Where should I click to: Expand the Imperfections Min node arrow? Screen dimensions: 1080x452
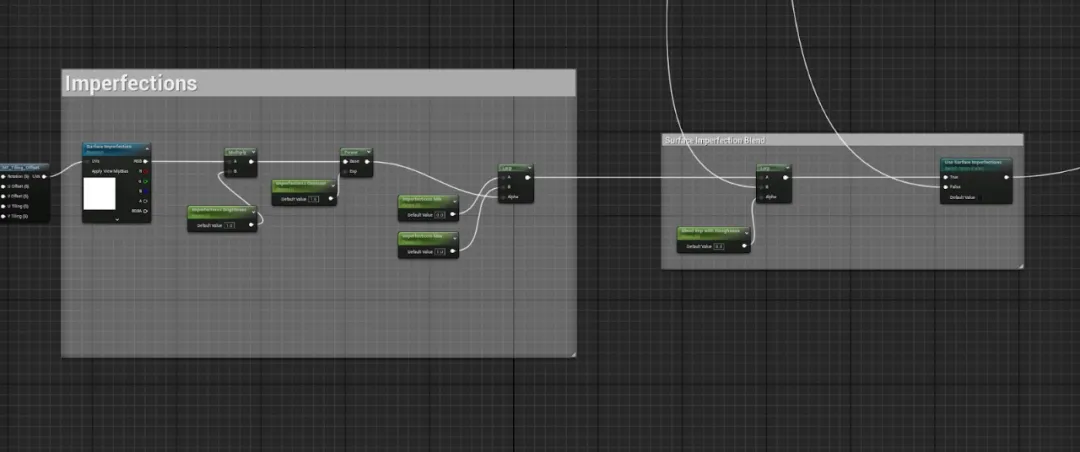[455, 201]
